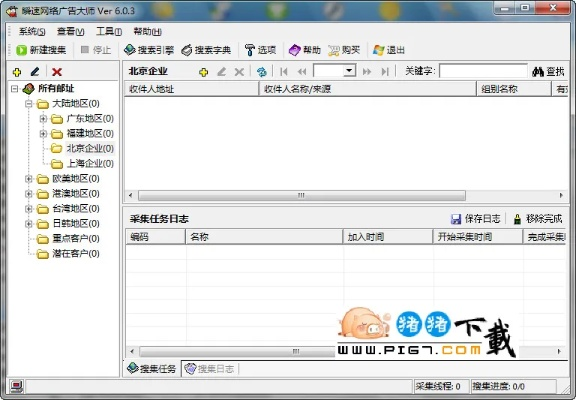576x400 pixels.
Task: Click 退出 to exit the program
Action: click(x=389, y=50)
